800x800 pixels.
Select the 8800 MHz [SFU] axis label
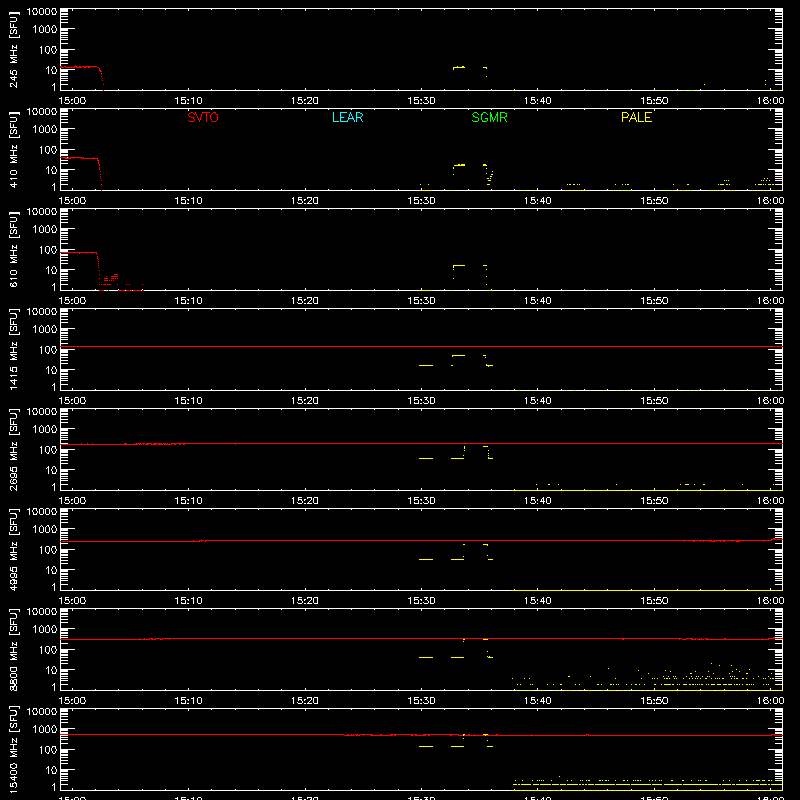pos(14,649)
